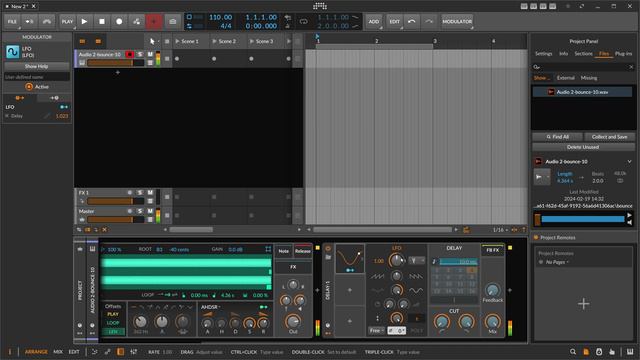Select Audio 2-bounce-10.wav in file list
The image size is (640, 360).
click(582, 92)
